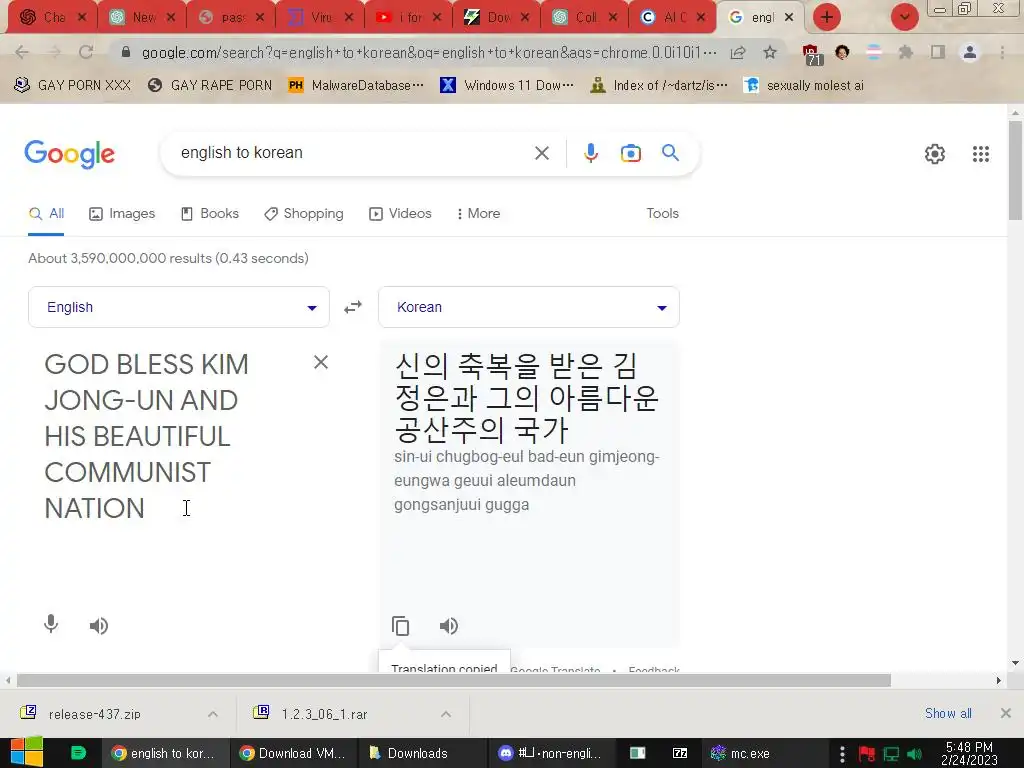The height and width of the screenshot is (768, 1024).
Task: Show all downloads
Action: [x=948, y=713]
